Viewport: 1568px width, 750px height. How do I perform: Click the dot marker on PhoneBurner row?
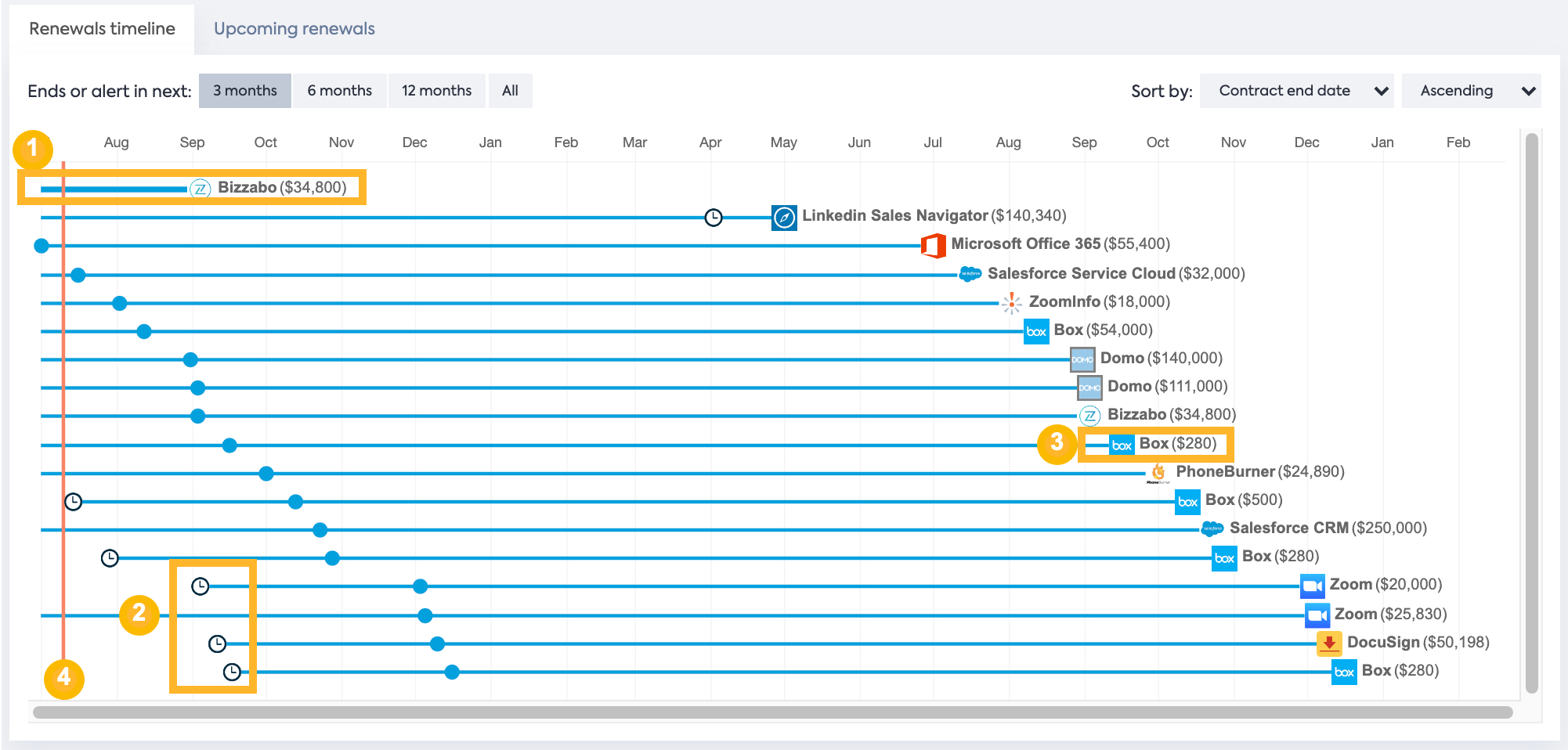click(x=266, y=474)
